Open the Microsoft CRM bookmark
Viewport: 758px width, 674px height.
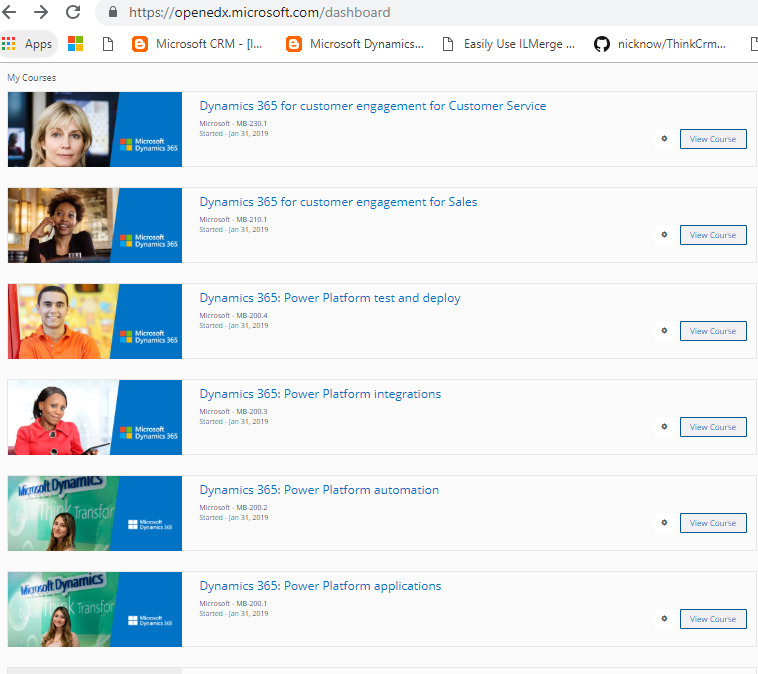click(198, 44)
